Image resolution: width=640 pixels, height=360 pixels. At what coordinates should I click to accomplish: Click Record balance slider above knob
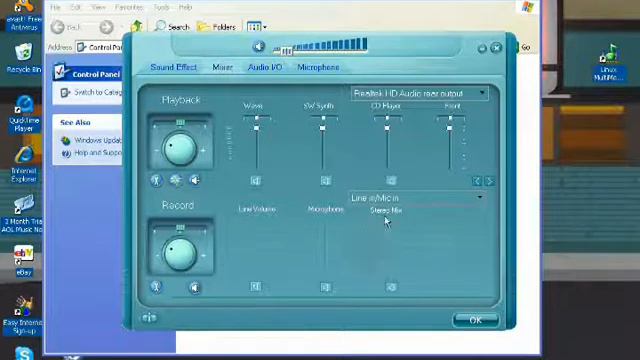(180, 227)
